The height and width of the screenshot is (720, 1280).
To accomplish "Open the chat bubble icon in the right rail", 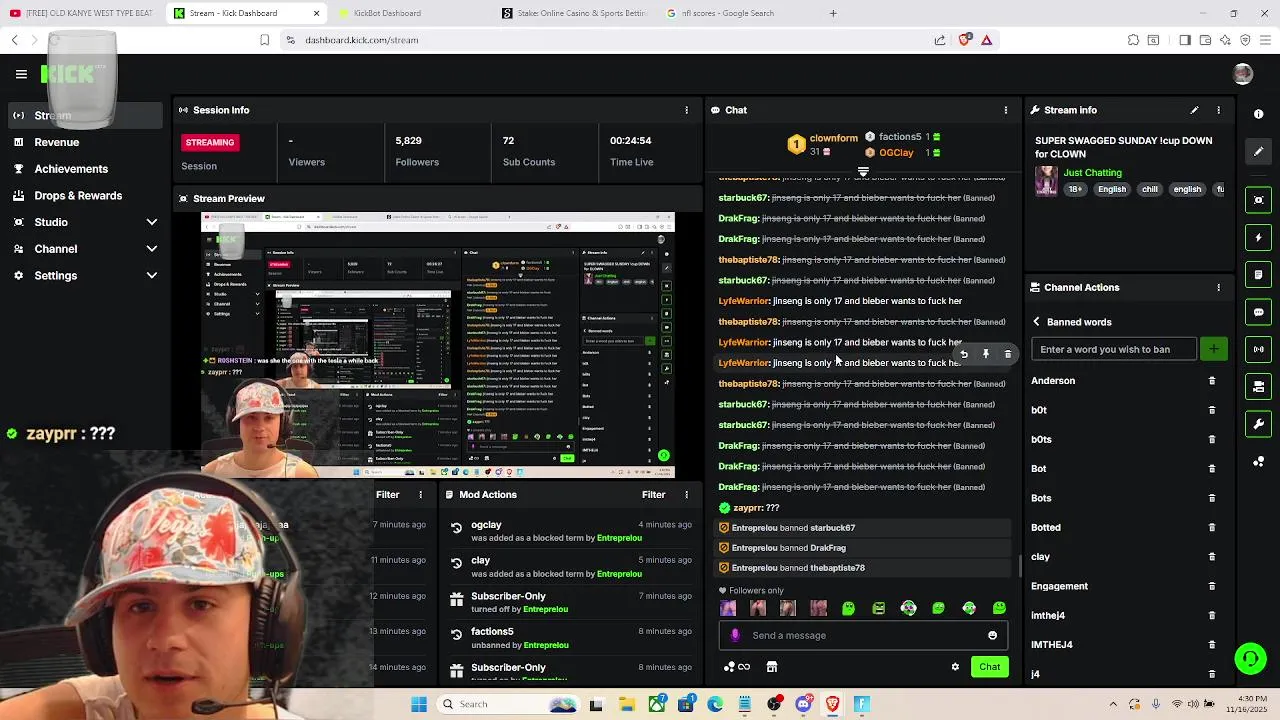I will (1259, 312).
